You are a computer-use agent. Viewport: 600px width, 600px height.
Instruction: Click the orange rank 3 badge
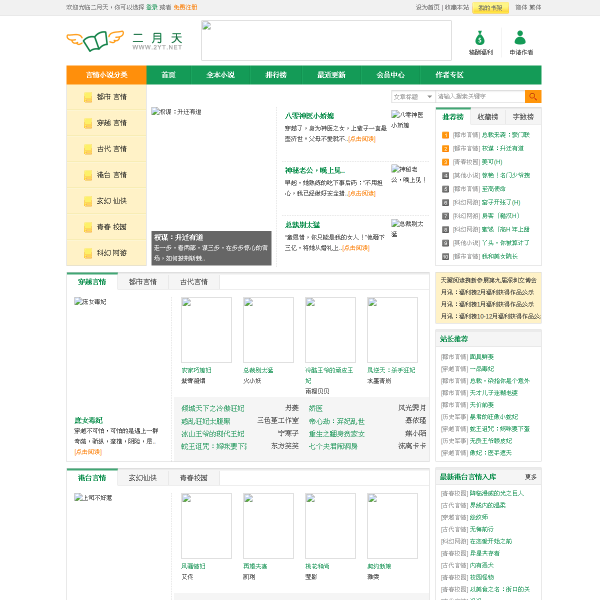tap(445, 162)
